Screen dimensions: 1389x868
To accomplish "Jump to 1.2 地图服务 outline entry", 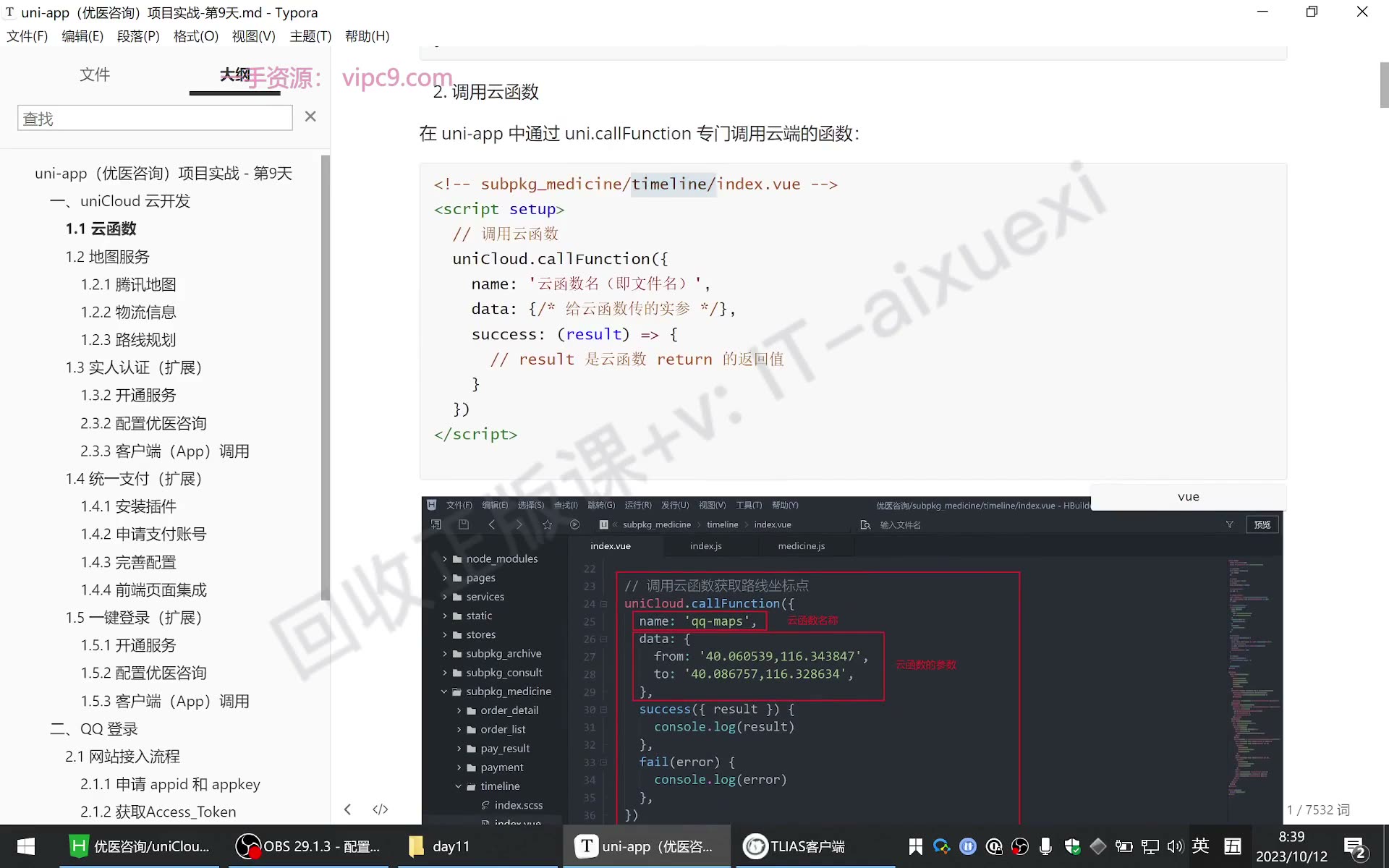I will pyautogui.click(x=108, y=257).
